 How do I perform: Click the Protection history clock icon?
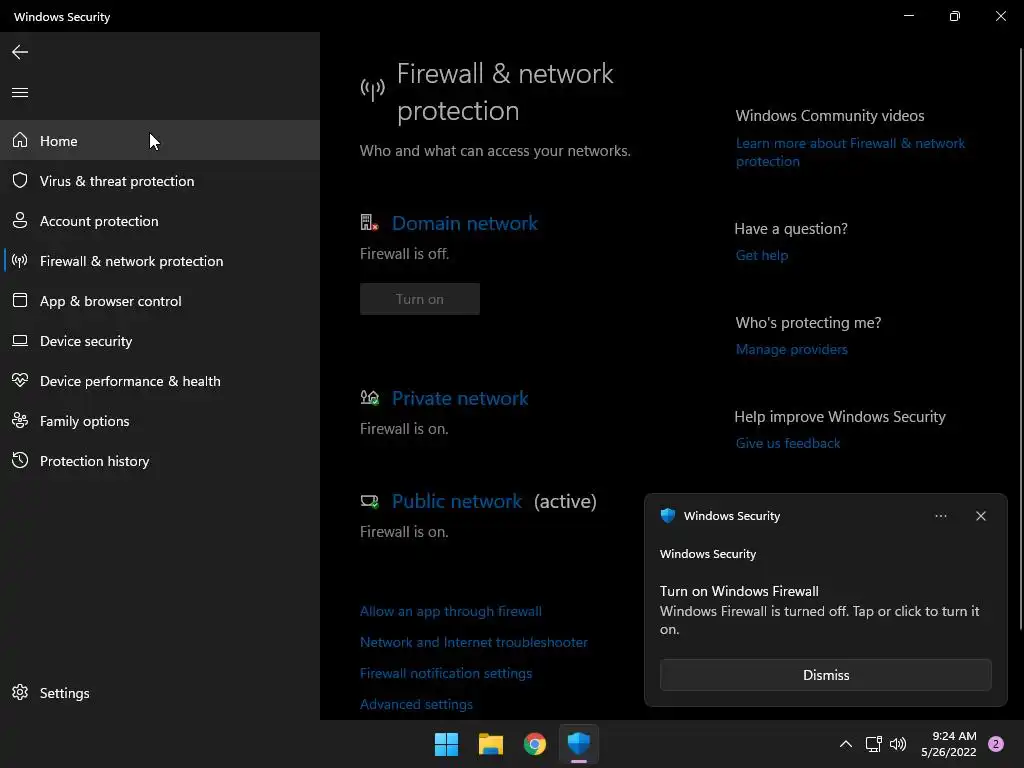click(x=20, y=461)
